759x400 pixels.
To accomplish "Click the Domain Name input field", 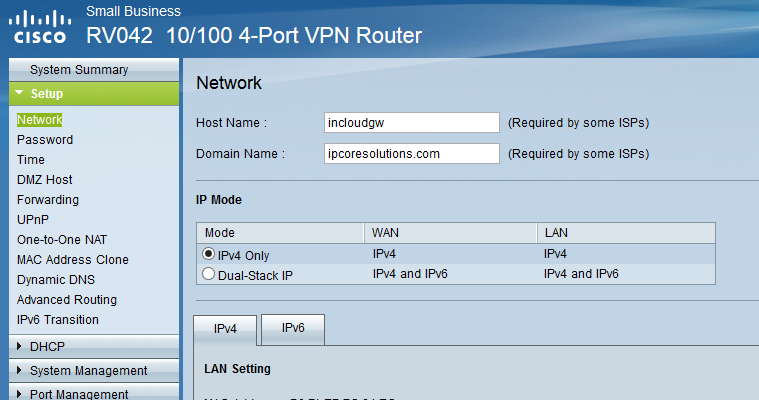I will pos(411,154).
